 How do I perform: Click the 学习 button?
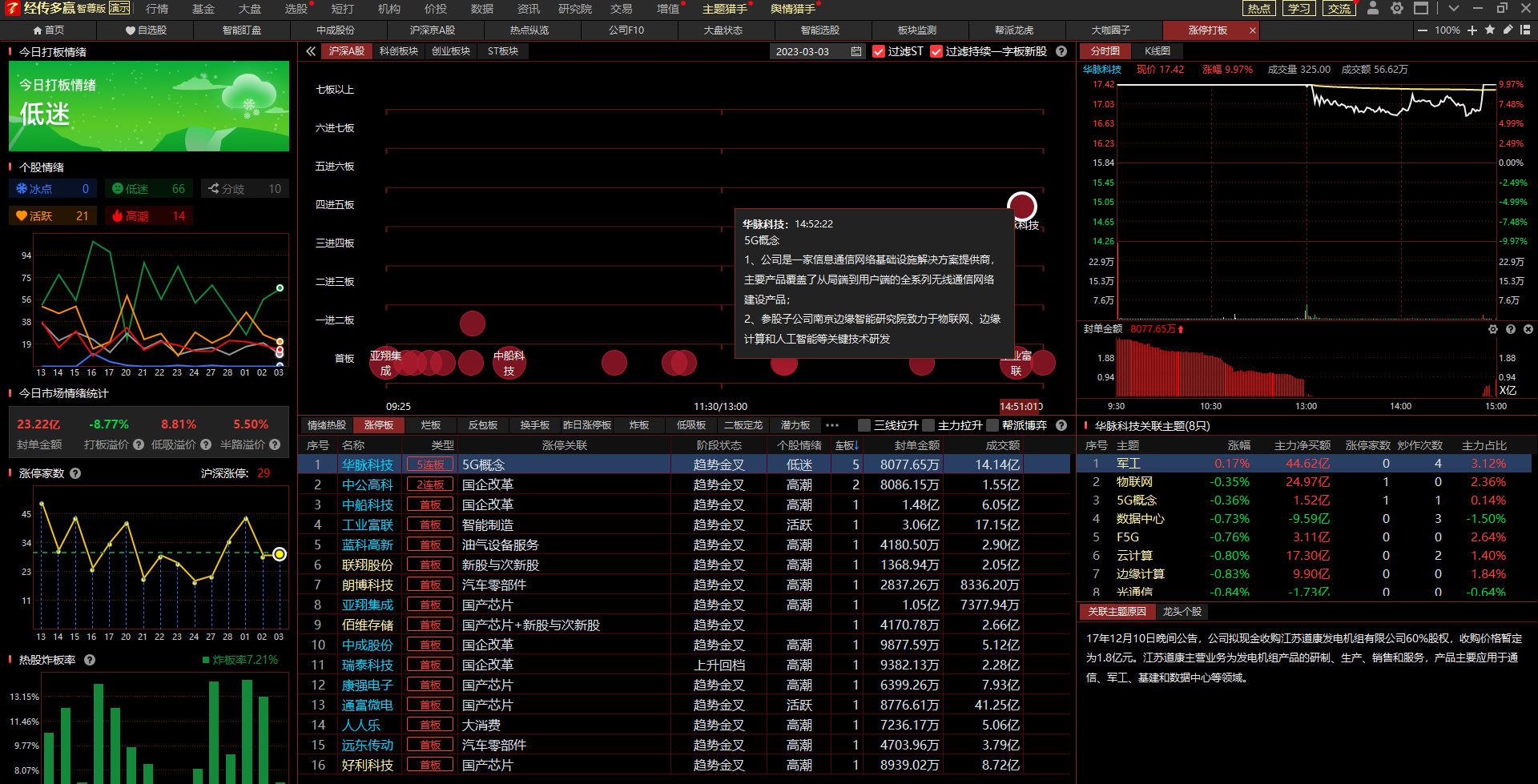pyautogui.click(x=1299, y=9)
